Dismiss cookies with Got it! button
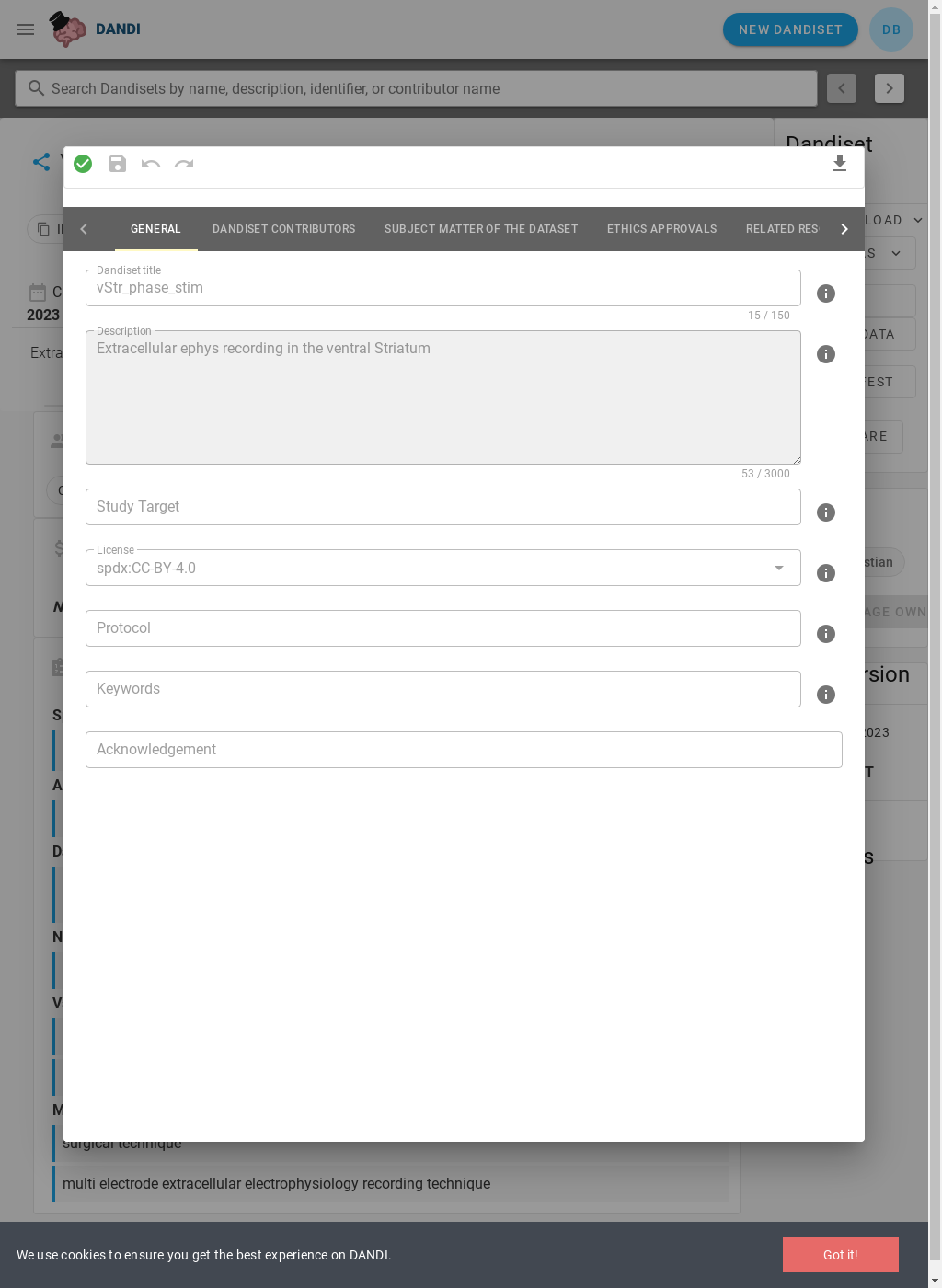The height and width of the screenshot is (1288, 942). (841, 1255)
